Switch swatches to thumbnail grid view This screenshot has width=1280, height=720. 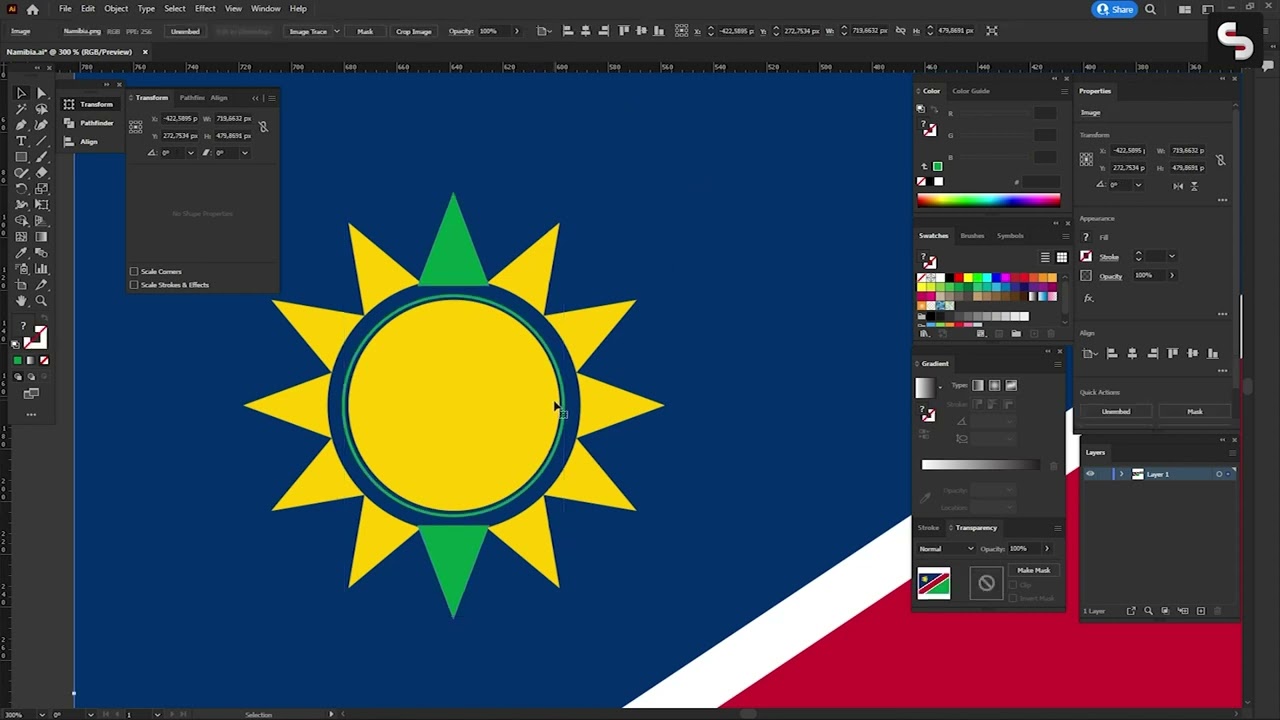click(x=1062, y=257)
